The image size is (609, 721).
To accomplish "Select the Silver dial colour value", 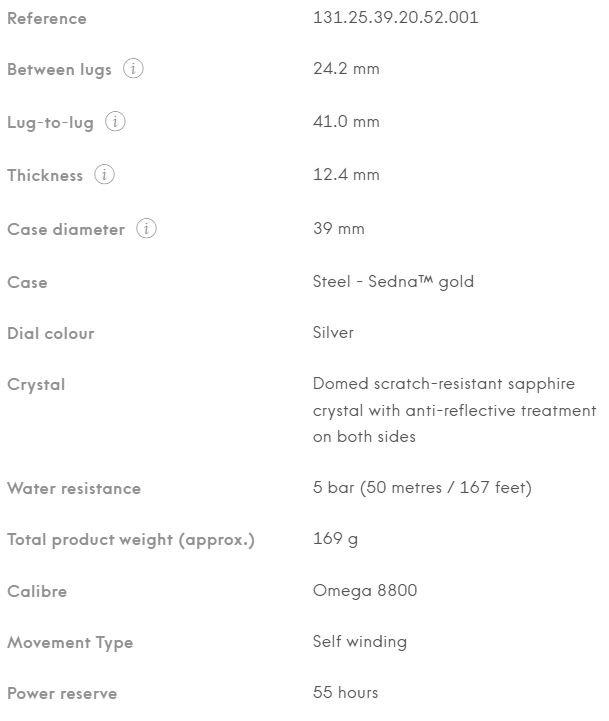I will pyautogui.click(x=333, y=333).
